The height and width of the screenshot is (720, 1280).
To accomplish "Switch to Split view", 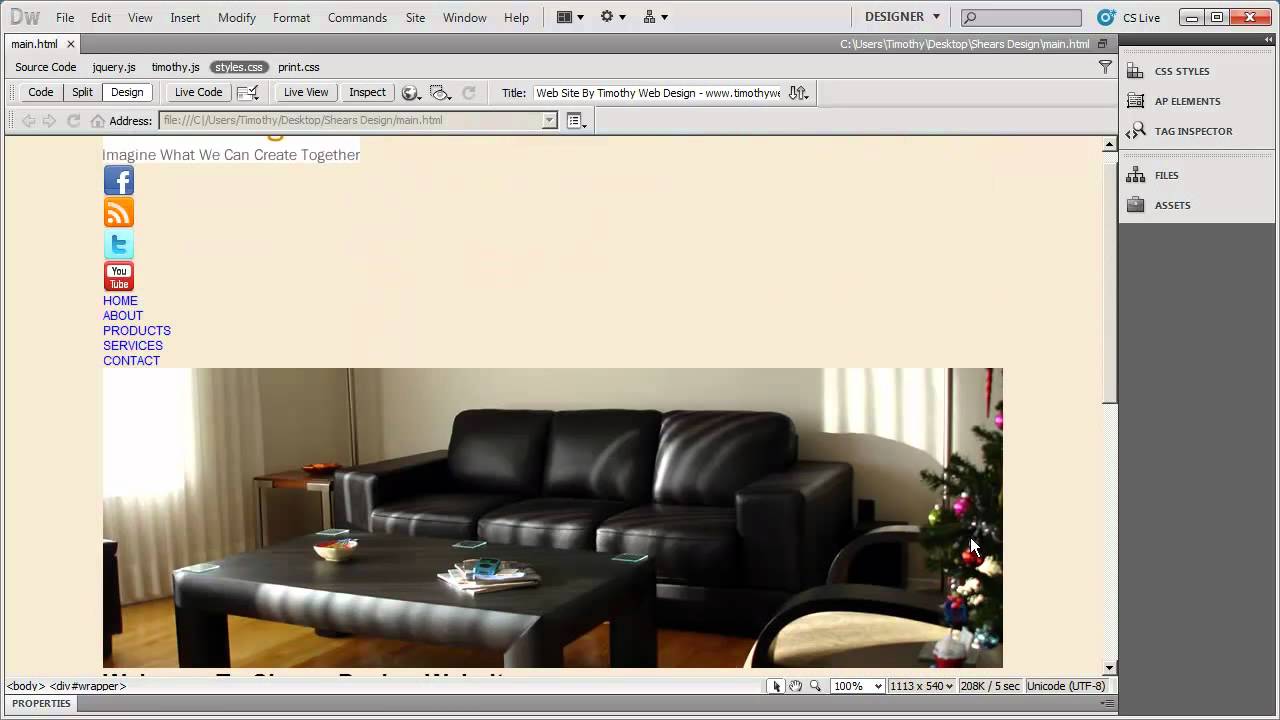I will (82, 92).
